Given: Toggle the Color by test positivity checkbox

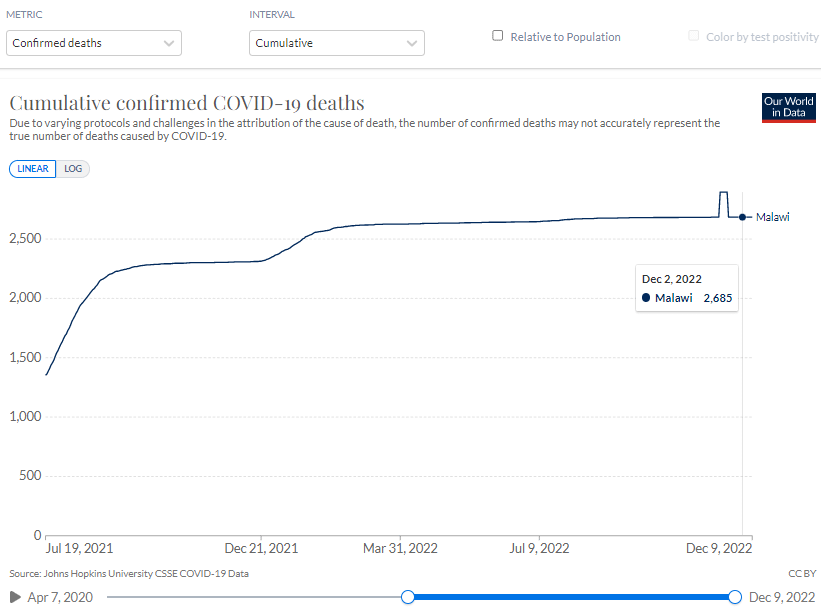Looking at the screenshot, I should coord(694,36).
